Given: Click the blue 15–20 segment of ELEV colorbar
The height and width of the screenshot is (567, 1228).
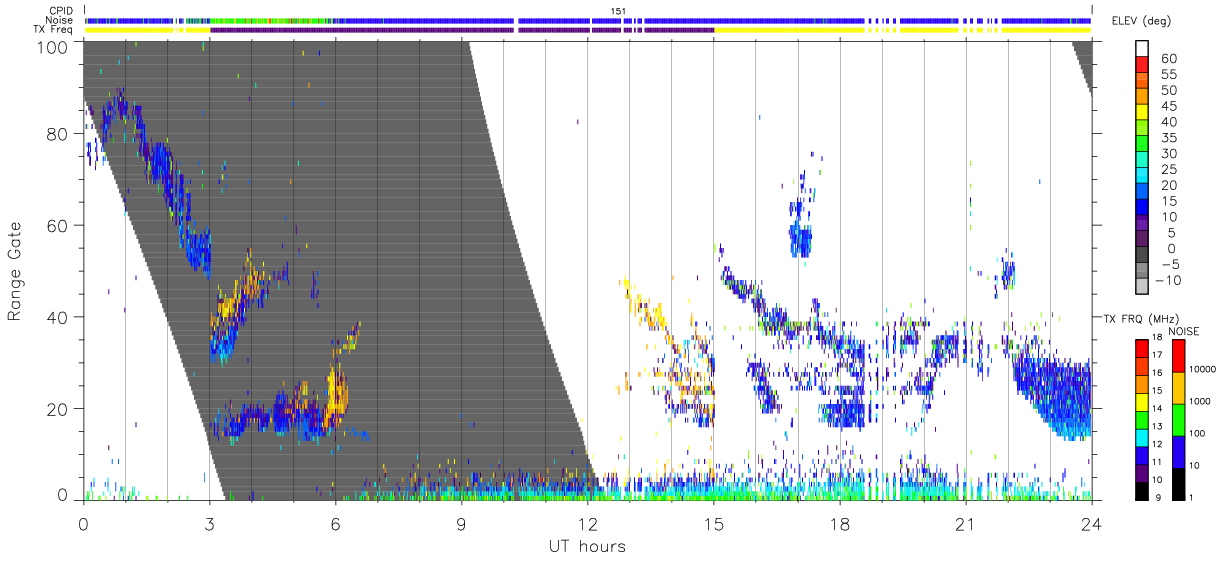Looking at the screenshot, I should [x=1144, y=193].
